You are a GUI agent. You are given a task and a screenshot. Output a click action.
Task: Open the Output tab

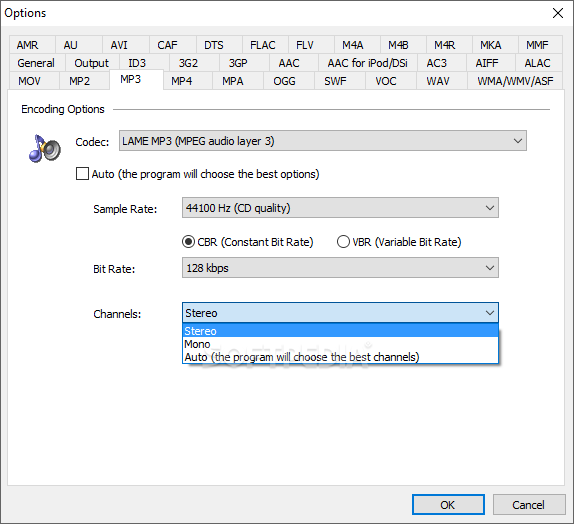(x=92, y=63)
